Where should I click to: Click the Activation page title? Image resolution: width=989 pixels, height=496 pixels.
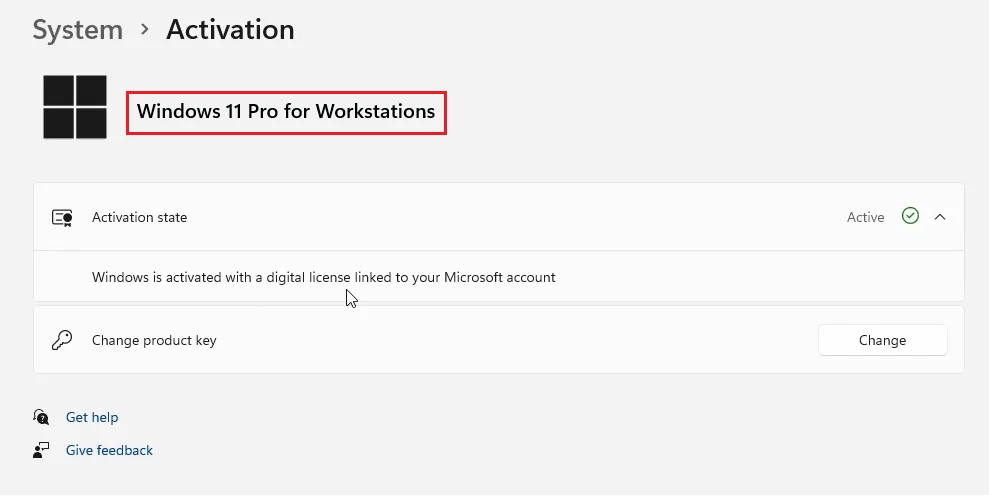click(x=230, y=30)
